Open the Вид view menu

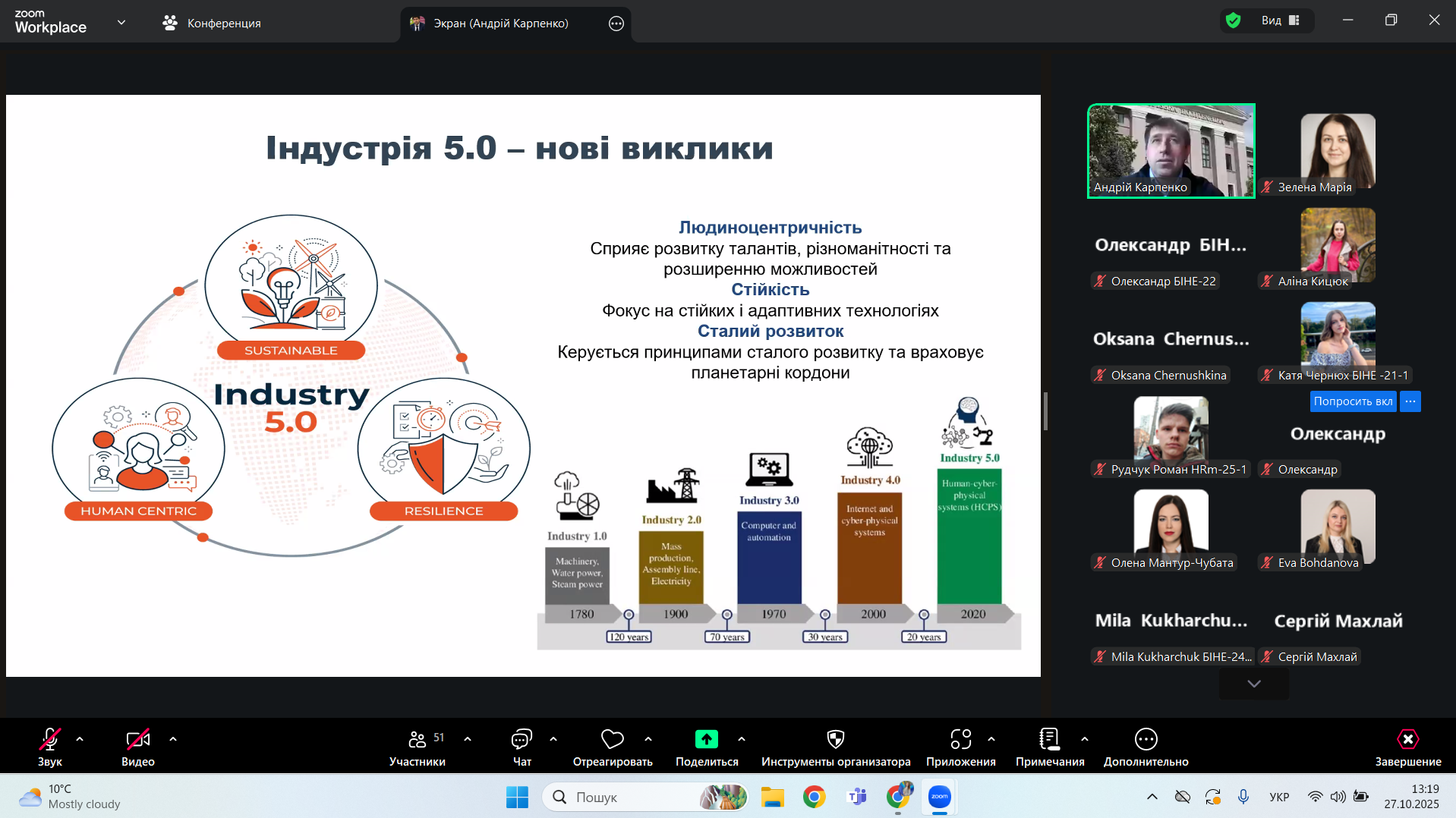coord(1281,20)
